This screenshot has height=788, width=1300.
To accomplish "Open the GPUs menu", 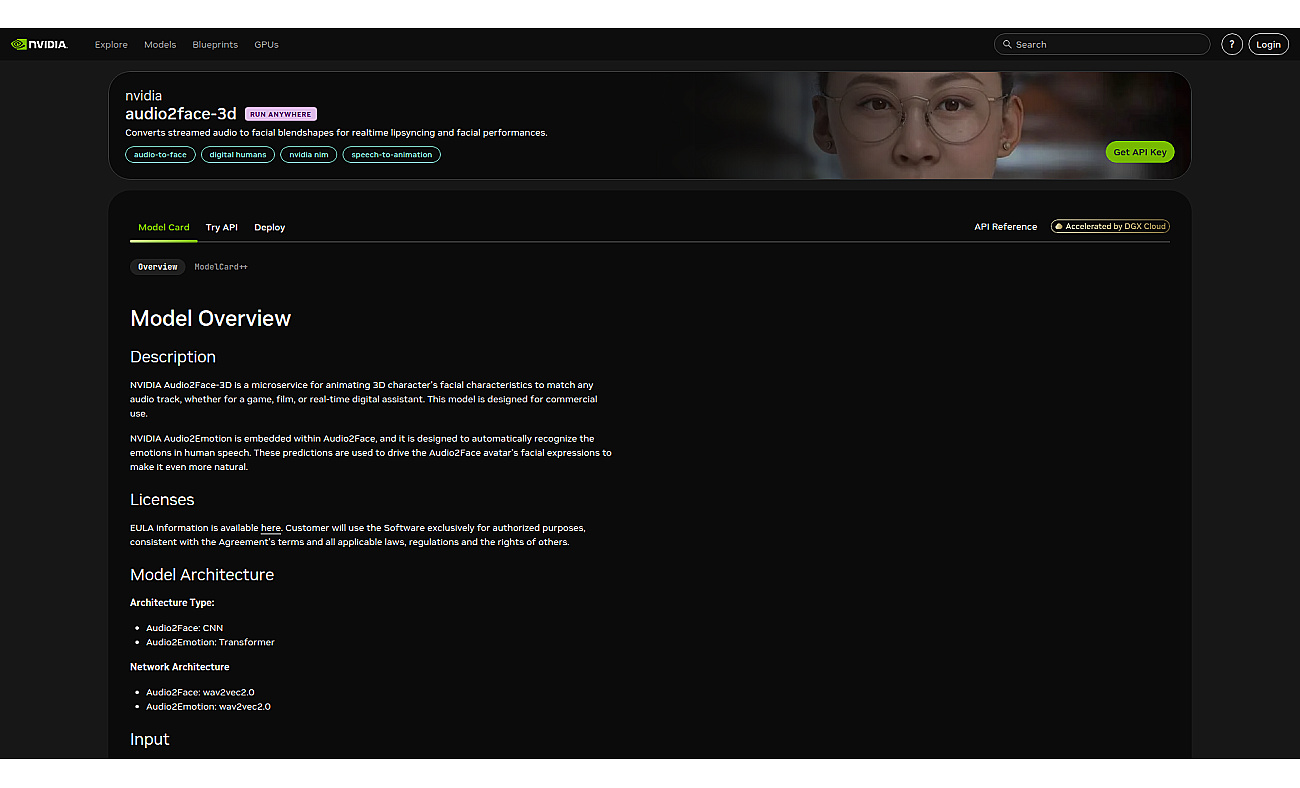I will [266, 44].
